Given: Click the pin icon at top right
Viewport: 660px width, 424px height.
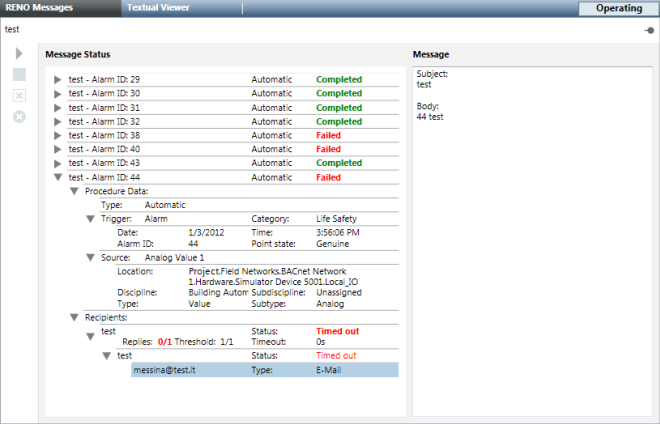Looking at the screenshot, I should 650,31.
